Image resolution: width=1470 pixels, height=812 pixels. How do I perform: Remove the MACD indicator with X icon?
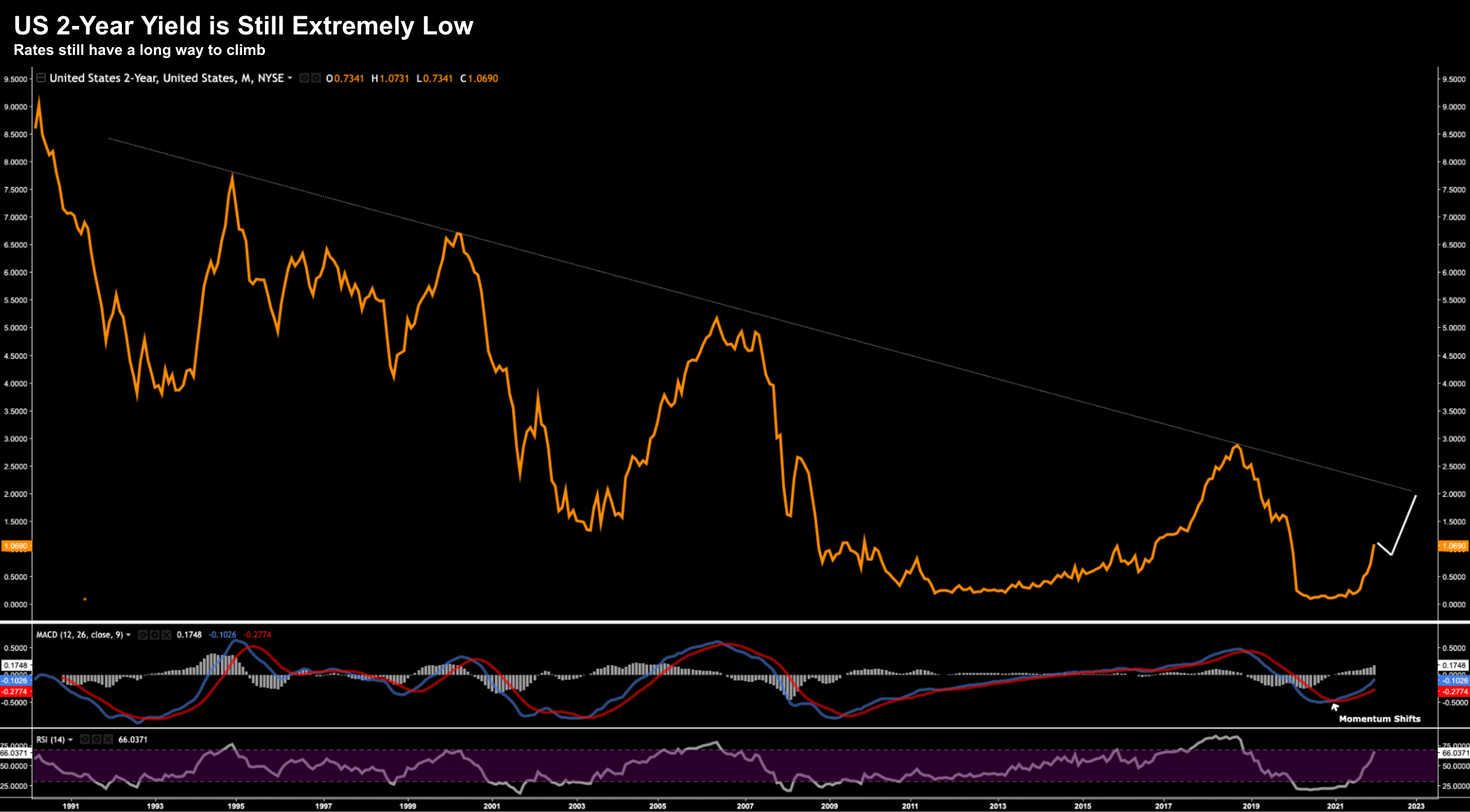pos(166,635)
